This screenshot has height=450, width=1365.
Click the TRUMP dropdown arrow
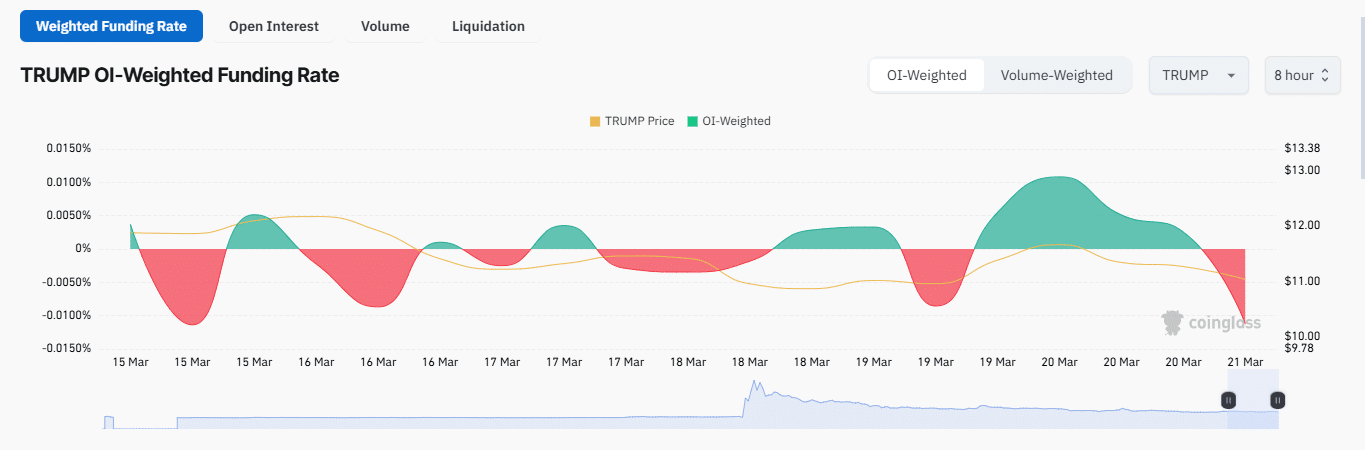1231,75
